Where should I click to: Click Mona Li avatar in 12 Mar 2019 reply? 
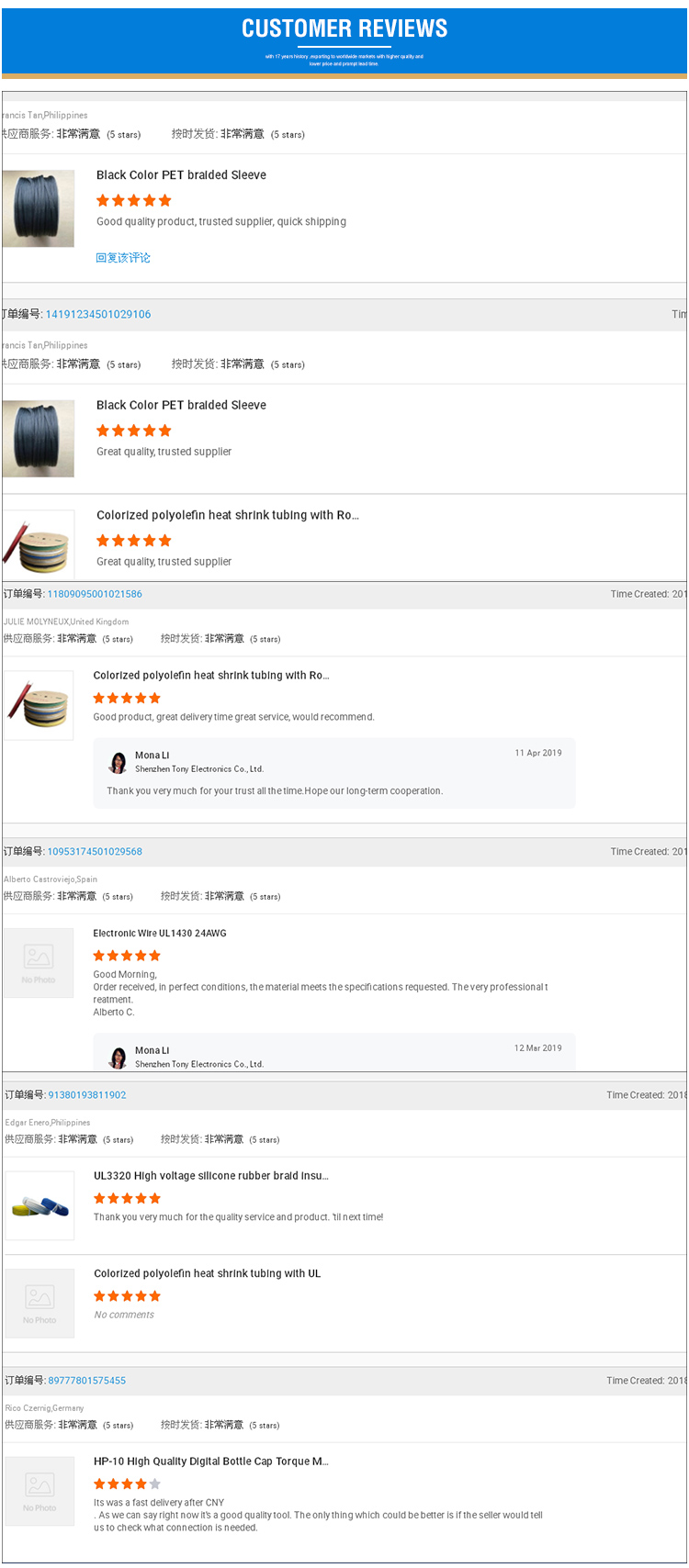(x=118, y=1058)
